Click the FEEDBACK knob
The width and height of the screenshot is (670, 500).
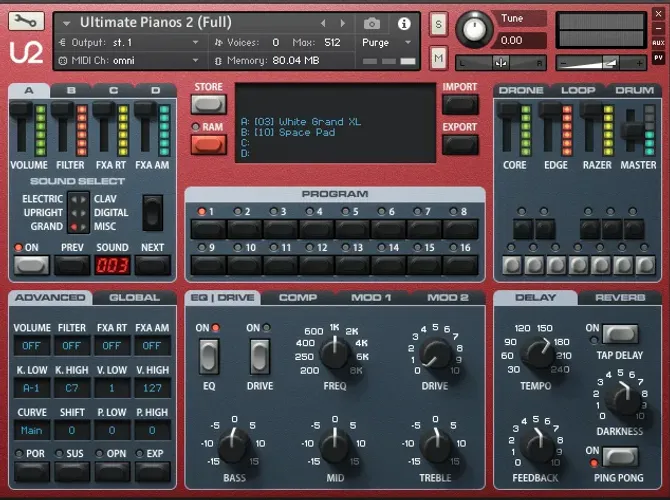pyautogui.click(x=537, y=446)
